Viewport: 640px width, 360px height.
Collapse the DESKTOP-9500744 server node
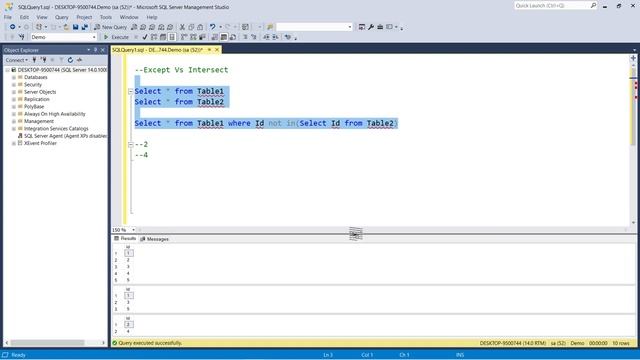click(7, 70)
